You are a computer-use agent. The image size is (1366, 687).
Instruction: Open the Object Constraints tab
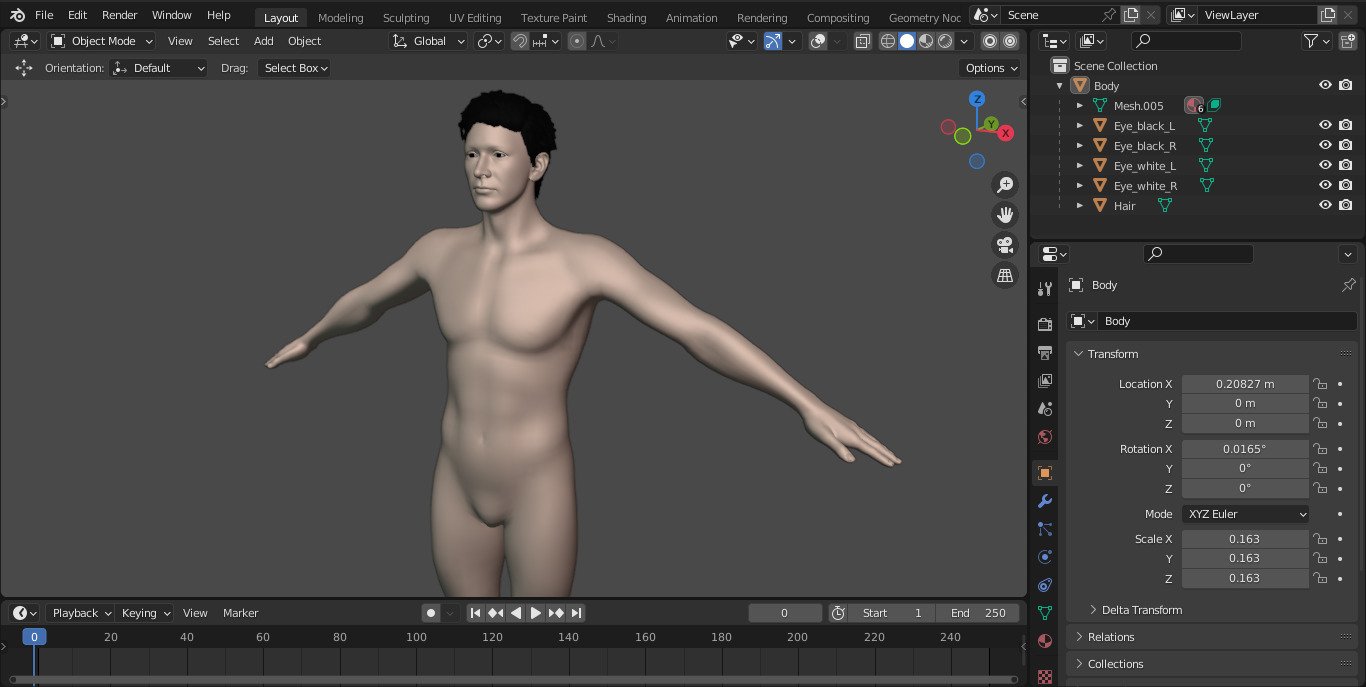coord(1045,585)
